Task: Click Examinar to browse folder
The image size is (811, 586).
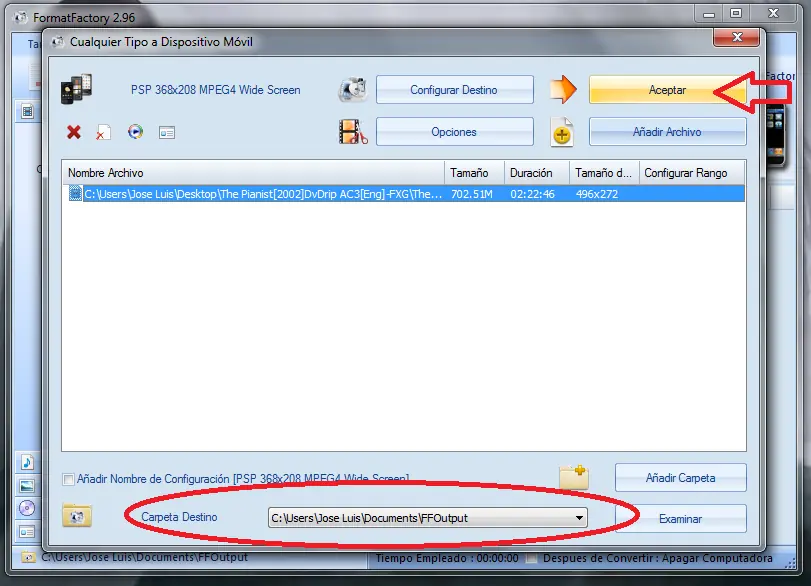Action: pos(681,518)
